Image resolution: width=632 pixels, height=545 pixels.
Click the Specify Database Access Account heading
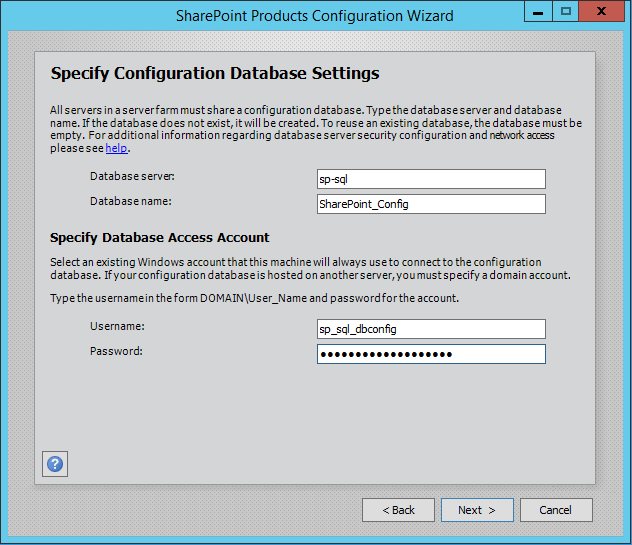coord(159,237)
